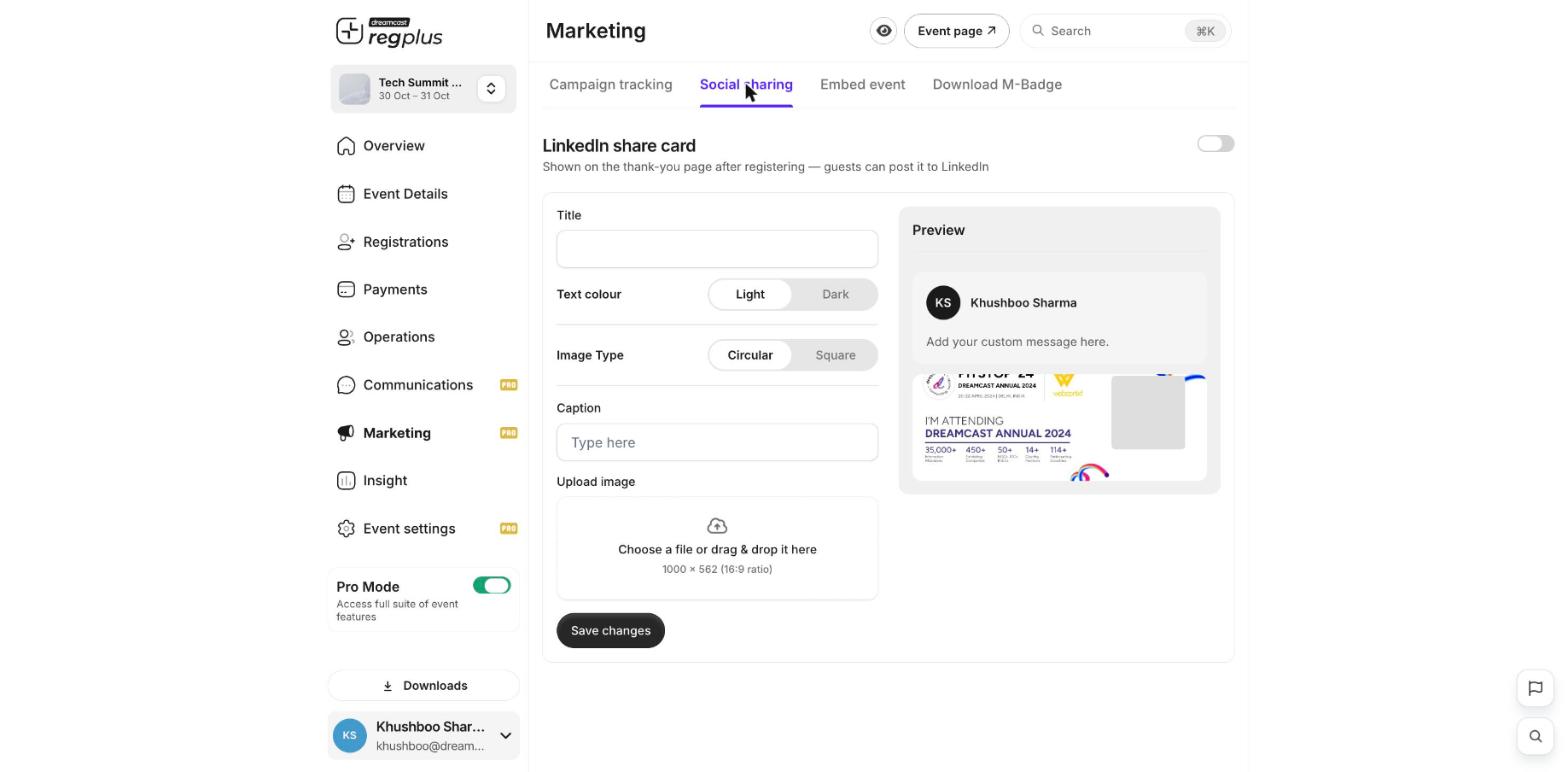Click the flag icon at bottom right
The width and height of the screenshot is (1568, 772).
click(1535, 688)
